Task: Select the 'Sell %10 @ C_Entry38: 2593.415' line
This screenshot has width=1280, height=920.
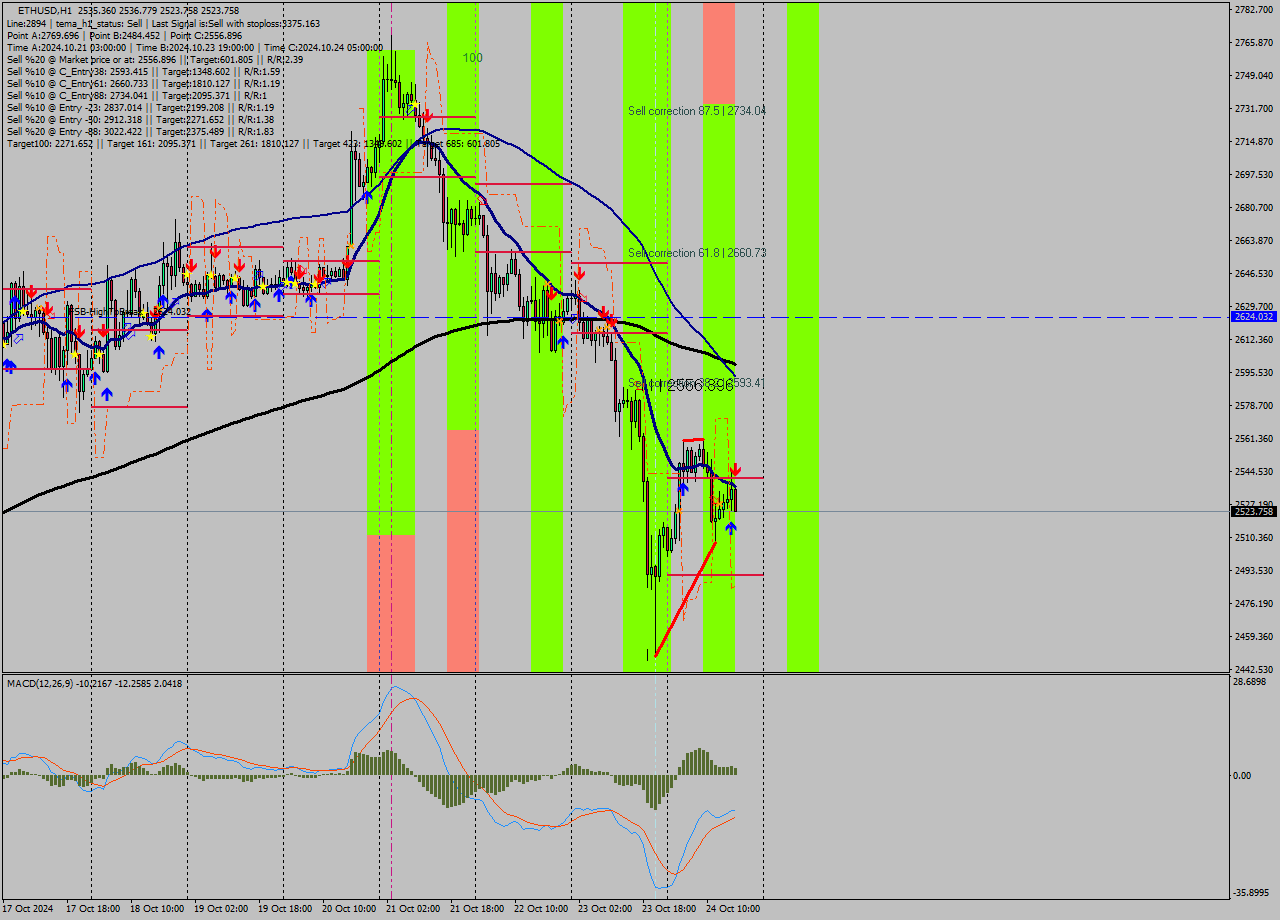Action: (143, 71)
